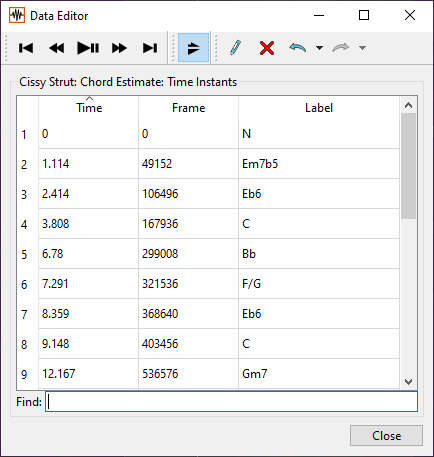Click the pencil edit row icon
Image resolution: width=434 pixels, height=457 pixels.
[x=236, y=48]
